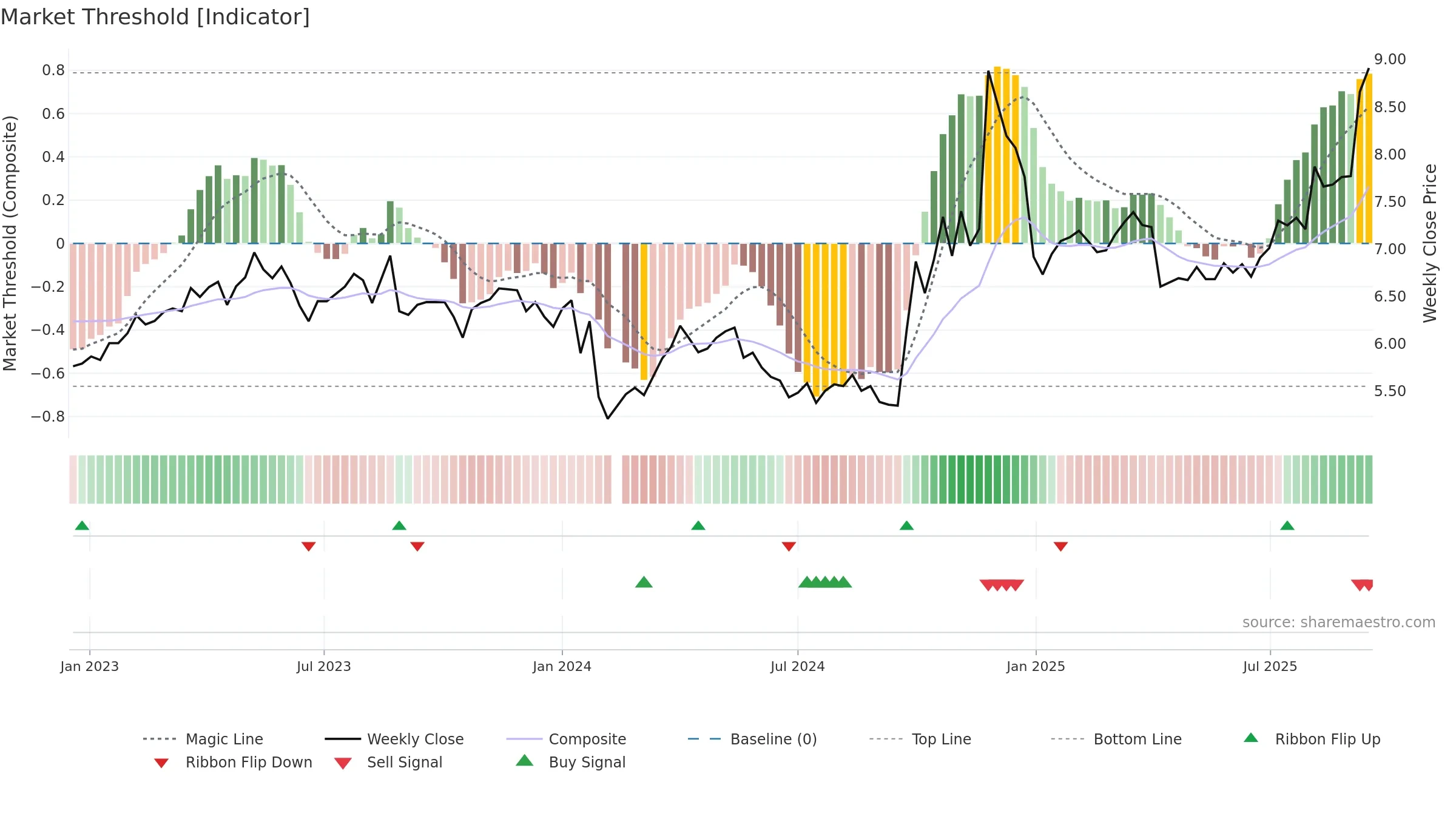The image size is (1456, 819).
Task: Toggle the Top Line legend entry
Action: point(920,739)
